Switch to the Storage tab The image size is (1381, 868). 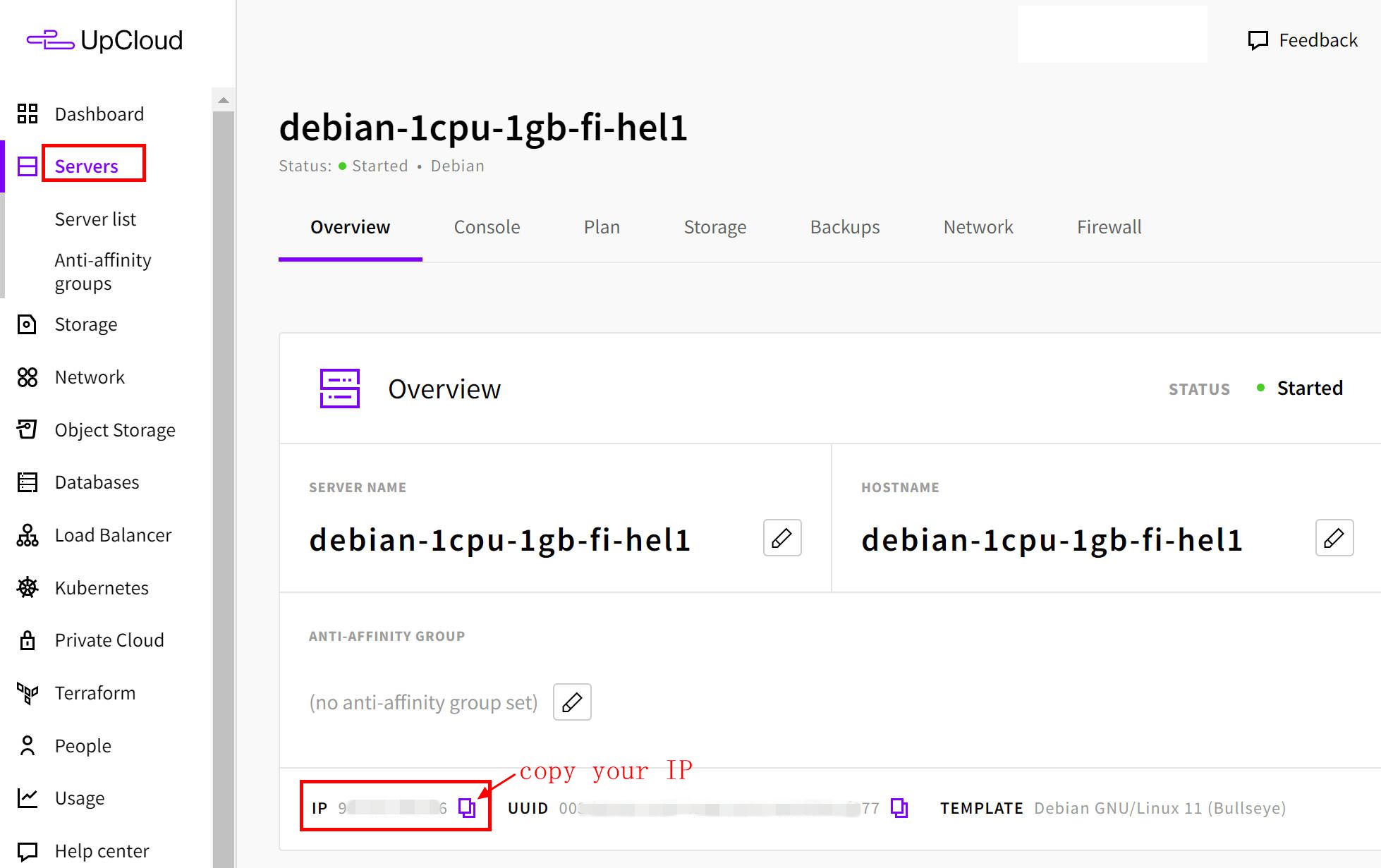(x=714, y=227)
